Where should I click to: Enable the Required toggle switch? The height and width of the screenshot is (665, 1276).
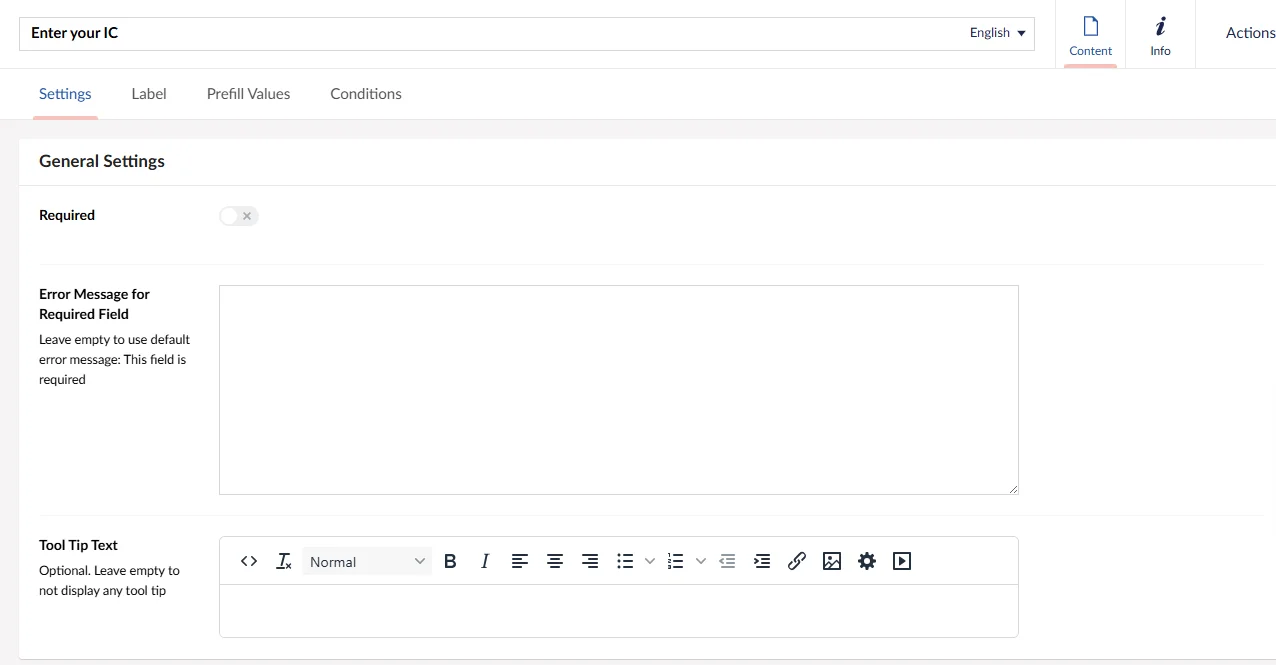tap(239, 216)
